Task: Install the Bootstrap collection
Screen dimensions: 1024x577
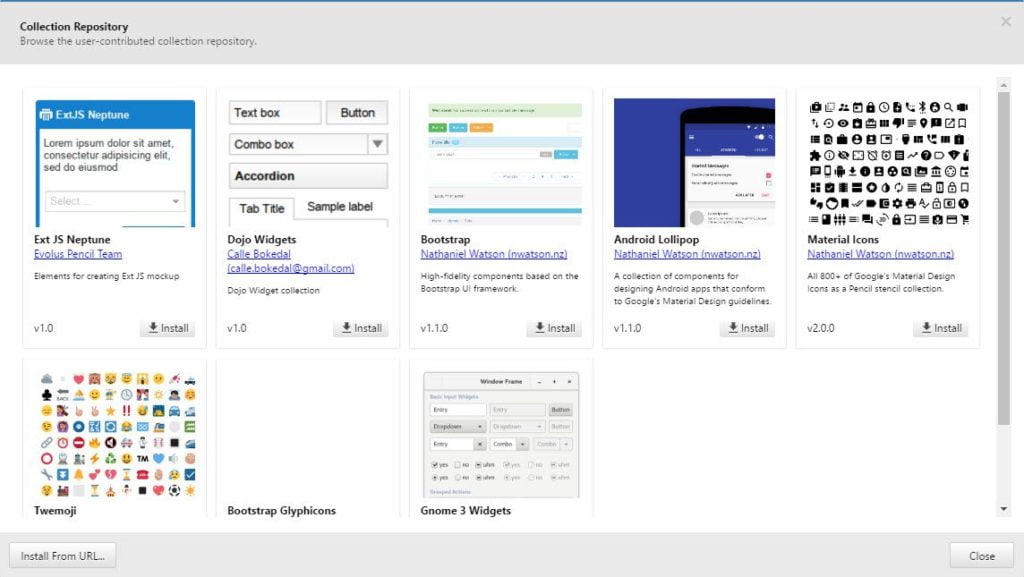Action: [x=554, y=328]
